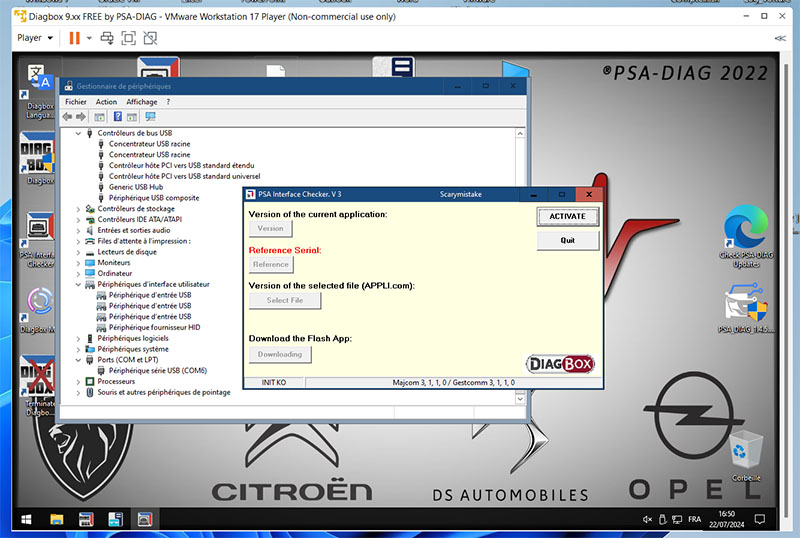The height and width of the screenshot is (538, 800).
Task: Collapse the VMware toolbar double-chevron icon
Action: 780,38
